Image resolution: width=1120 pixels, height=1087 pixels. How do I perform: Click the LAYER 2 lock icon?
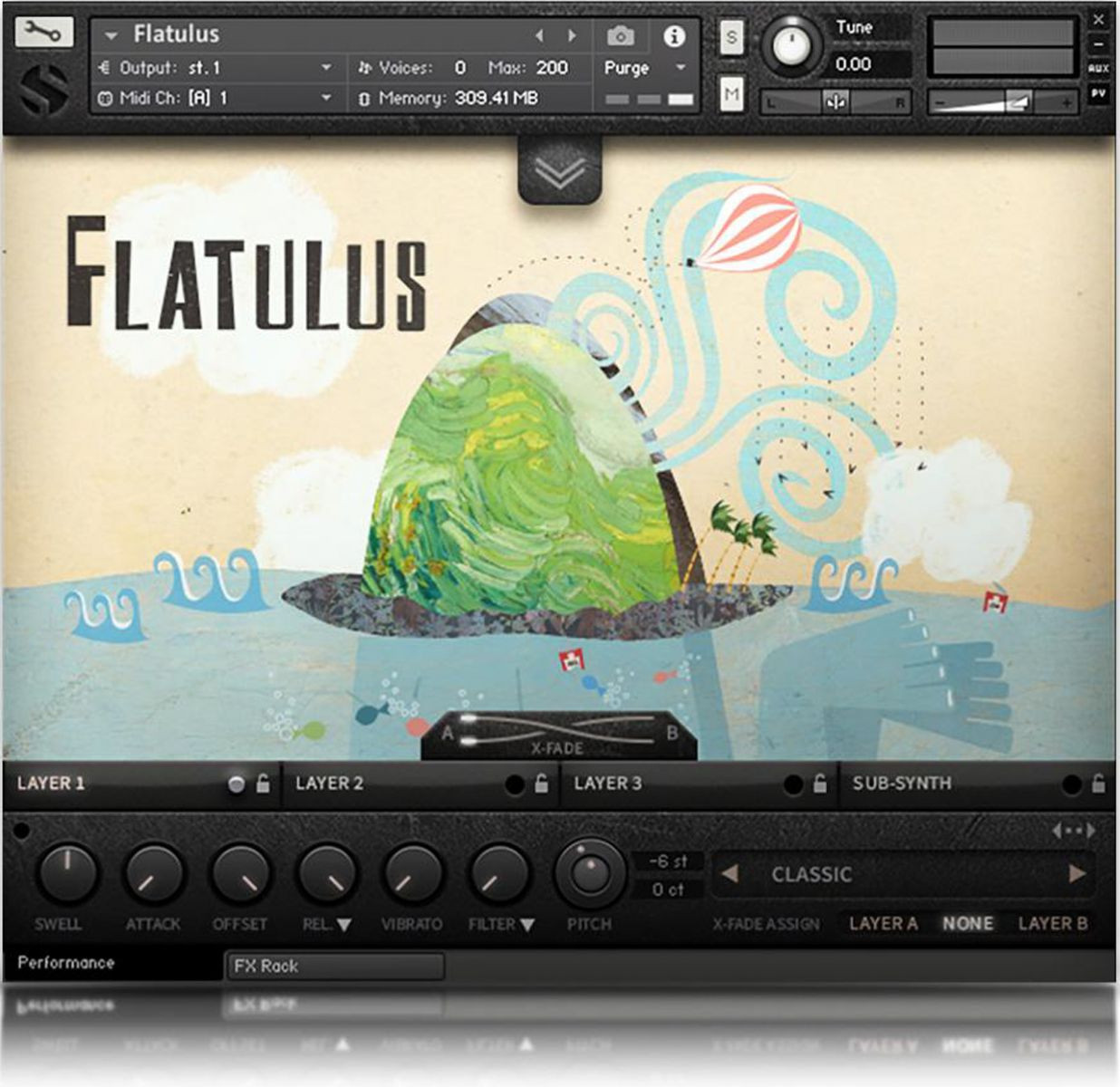(541, 784)
